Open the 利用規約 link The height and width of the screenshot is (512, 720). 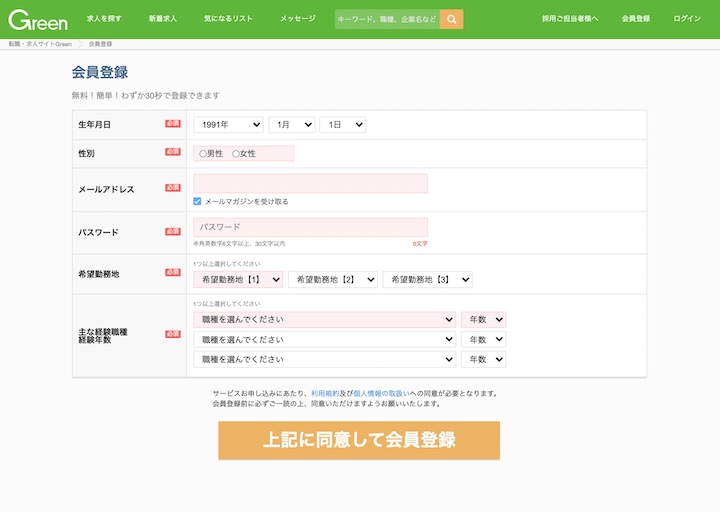click(324, 394)
